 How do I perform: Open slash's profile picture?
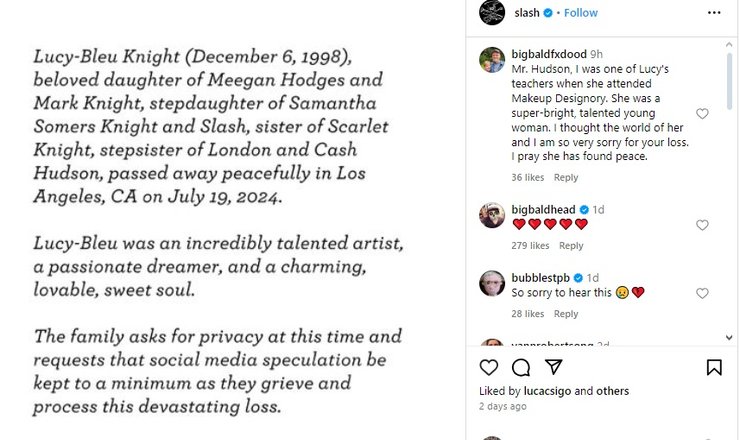492,13
